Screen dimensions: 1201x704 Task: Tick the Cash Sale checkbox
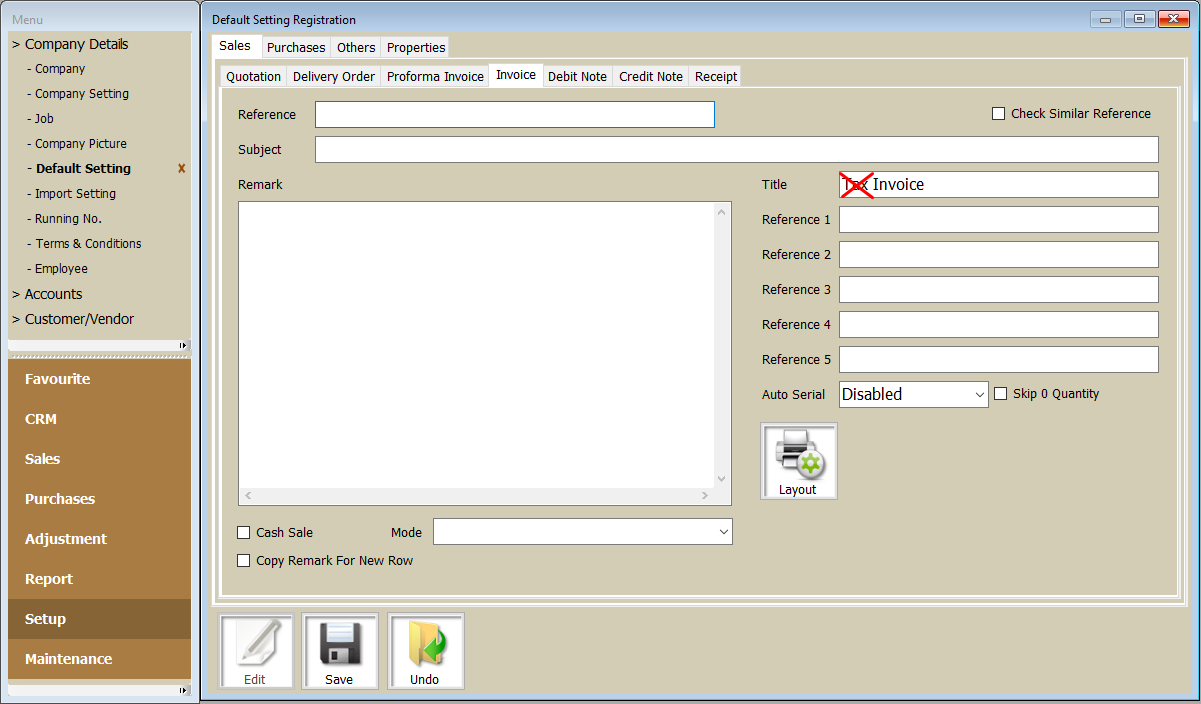(x=243, y=533)
